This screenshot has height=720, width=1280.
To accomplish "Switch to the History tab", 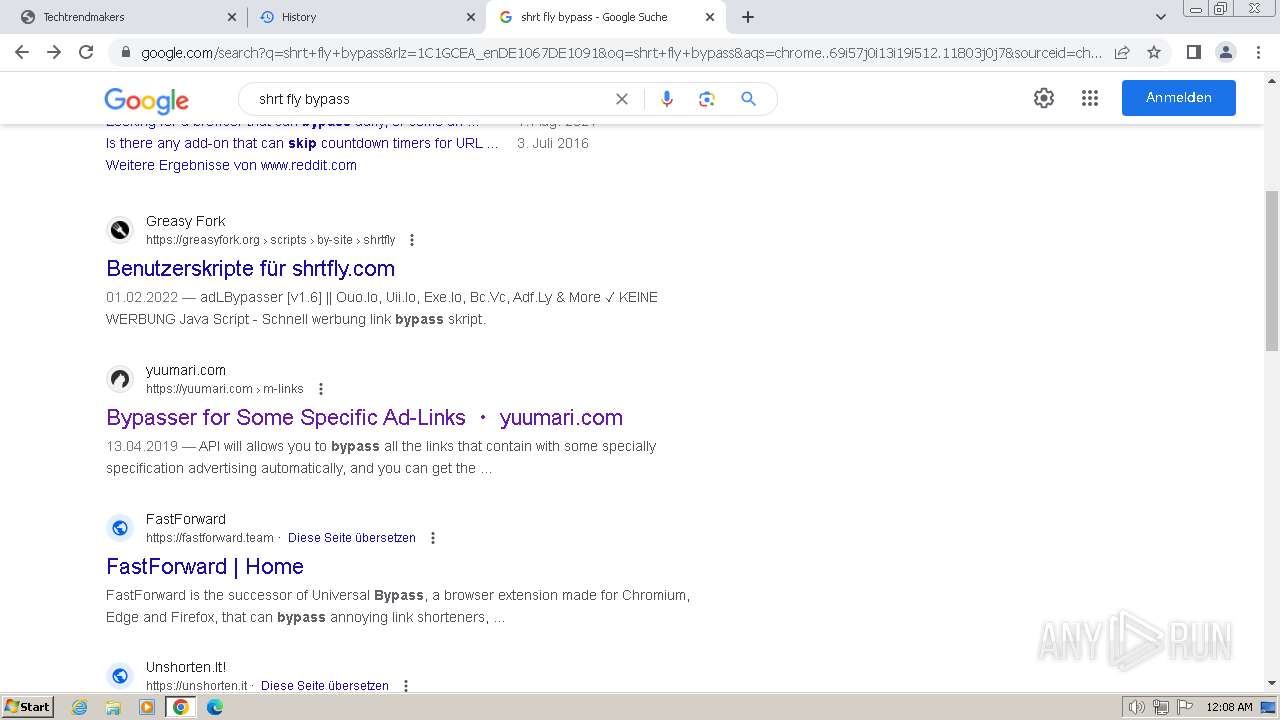I will pyautogui.click(x=366, y=17).
